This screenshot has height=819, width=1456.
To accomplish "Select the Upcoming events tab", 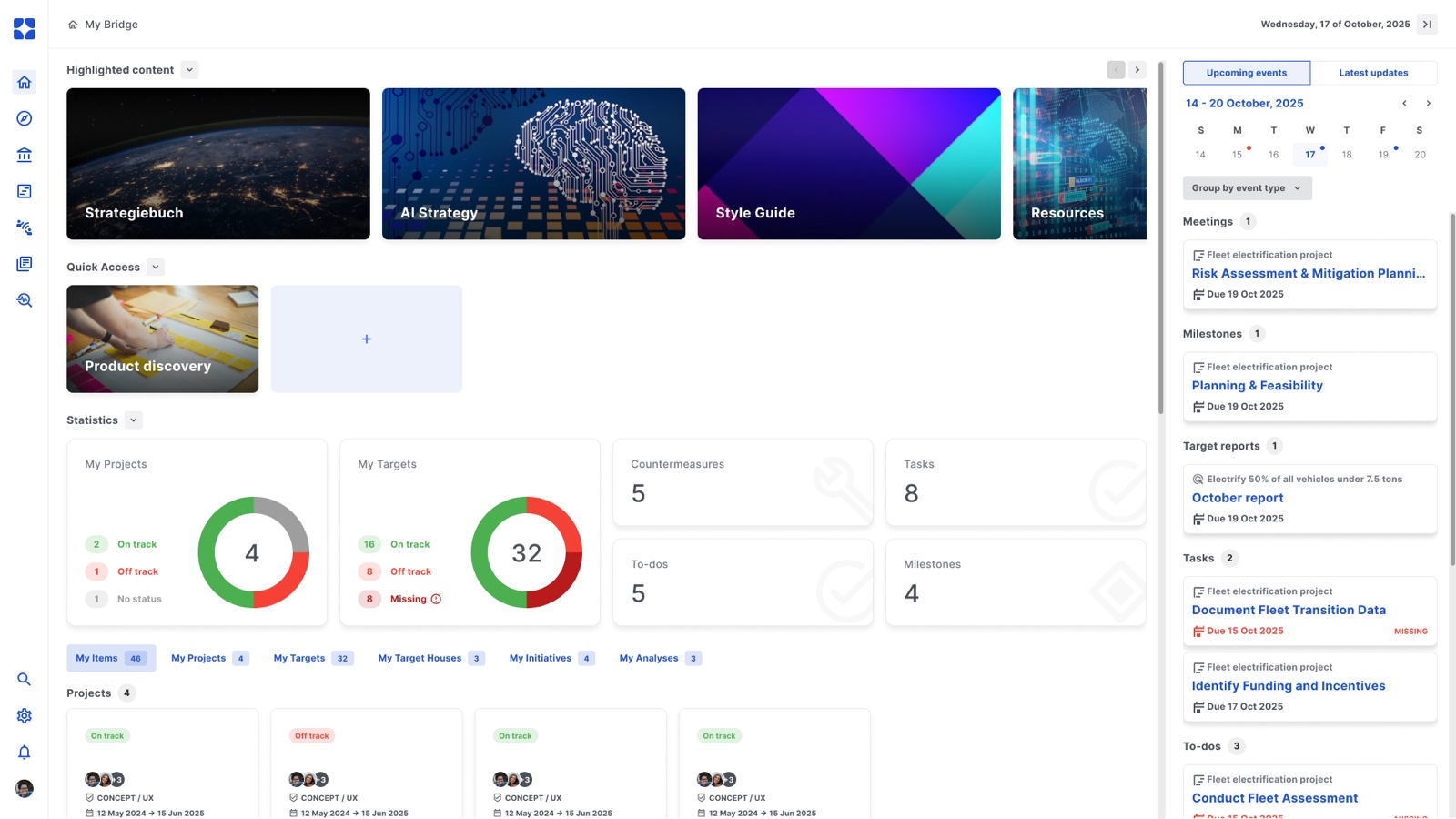I will coord(1247,73).
